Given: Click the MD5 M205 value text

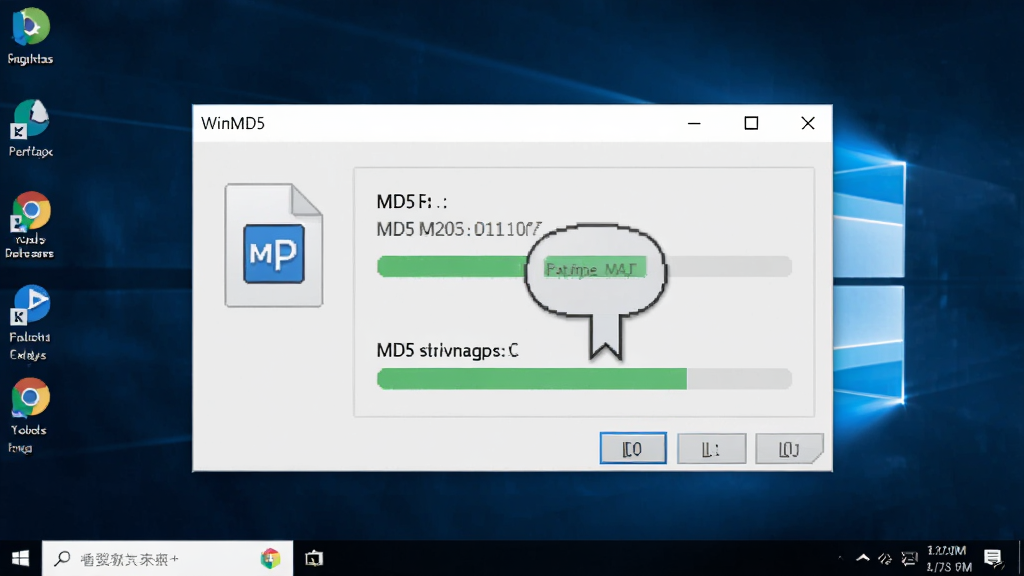Looking at the screenshot, I should [x=458, y=229].
